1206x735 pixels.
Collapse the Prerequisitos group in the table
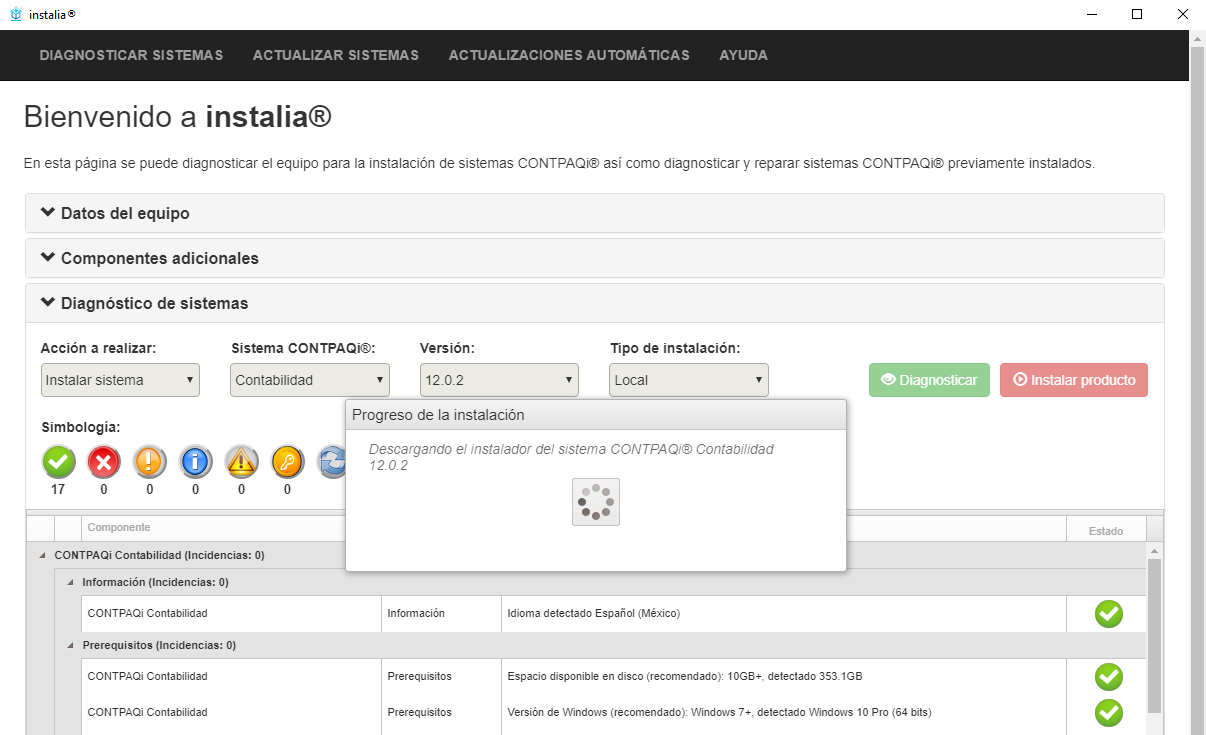70,646
